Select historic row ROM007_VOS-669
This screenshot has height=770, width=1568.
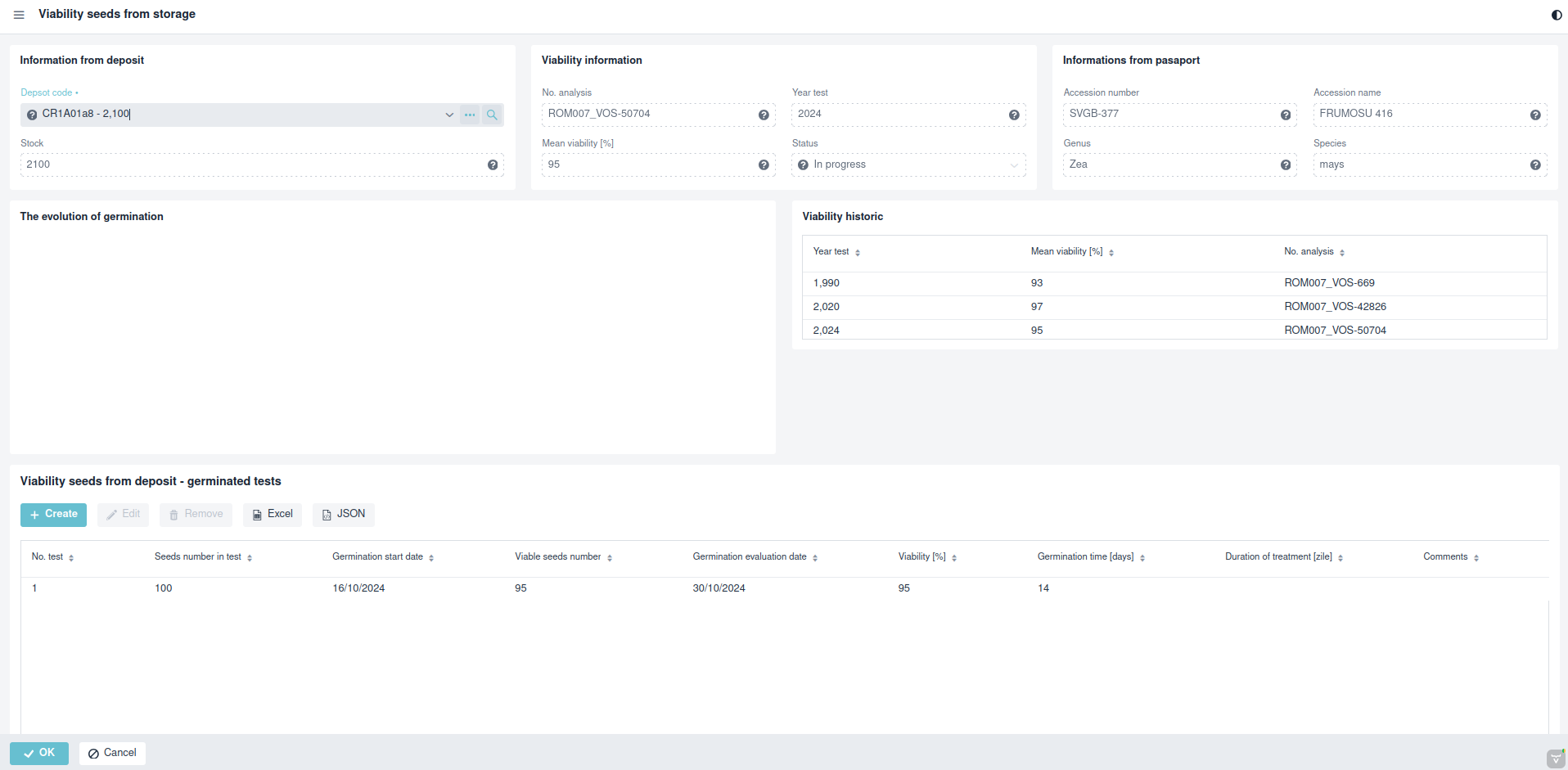[1174, 283]
